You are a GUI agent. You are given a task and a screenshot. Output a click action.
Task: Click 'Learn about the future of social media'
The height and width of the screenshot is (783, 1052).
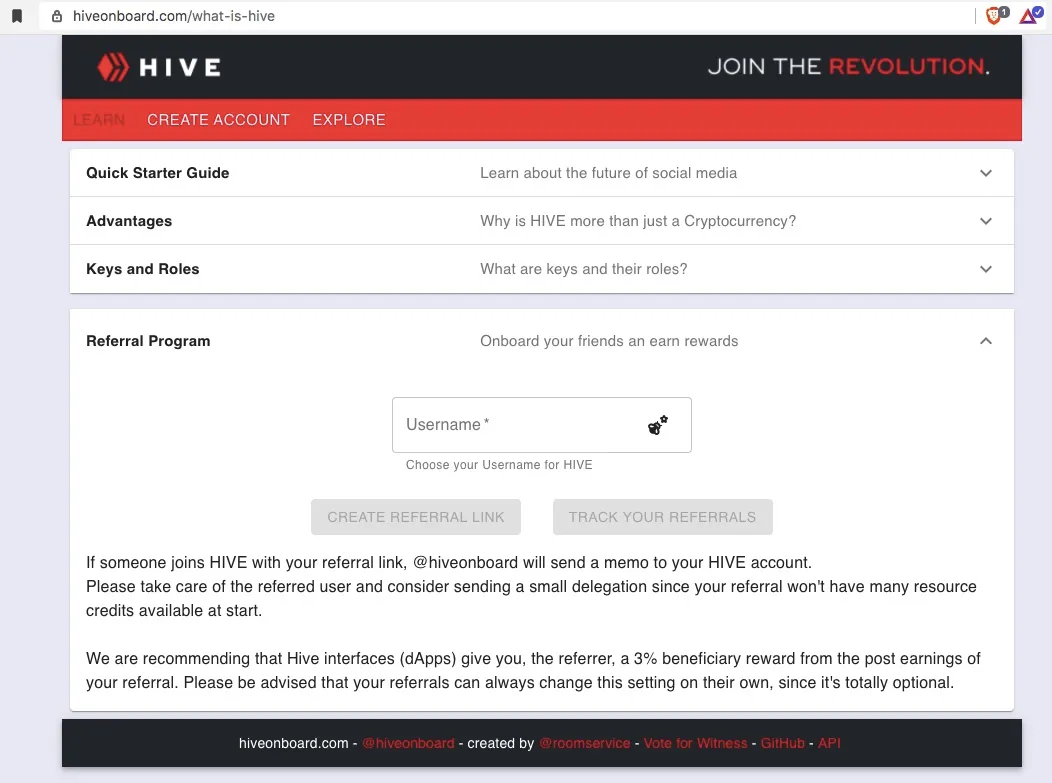tap(608, 173)
